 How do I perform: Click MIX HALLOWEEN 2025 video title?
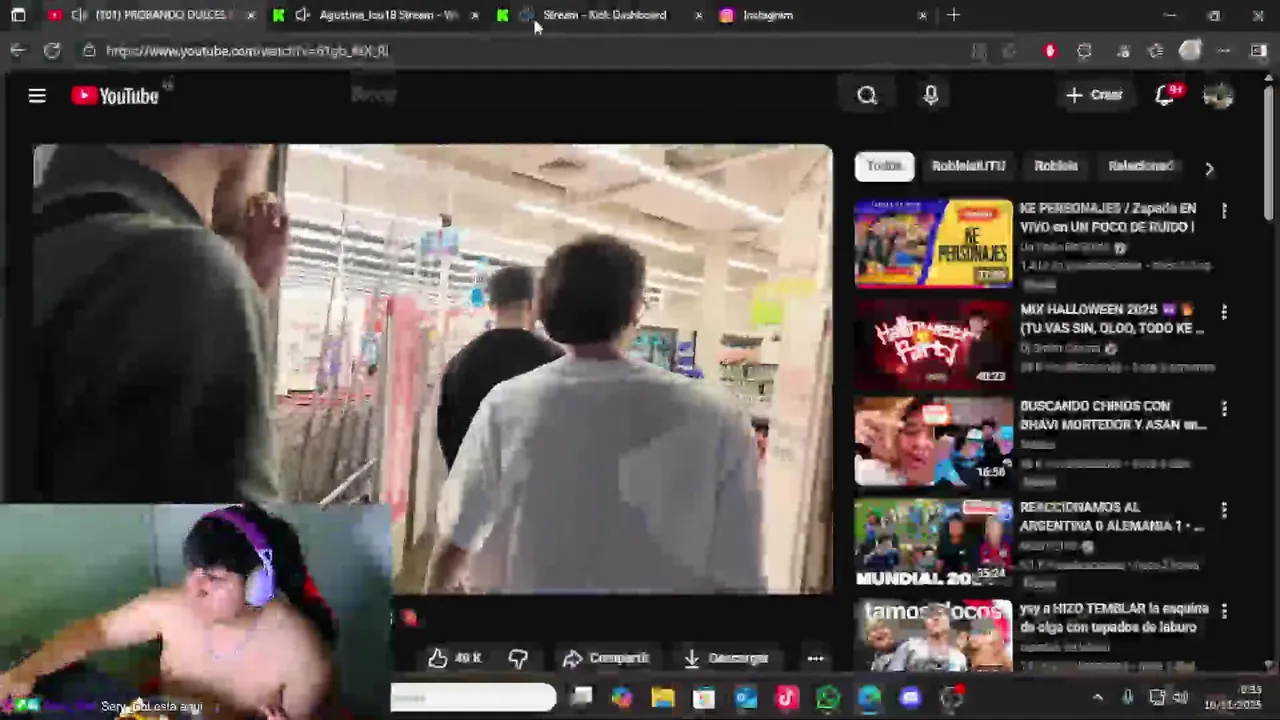point(1112,319)
